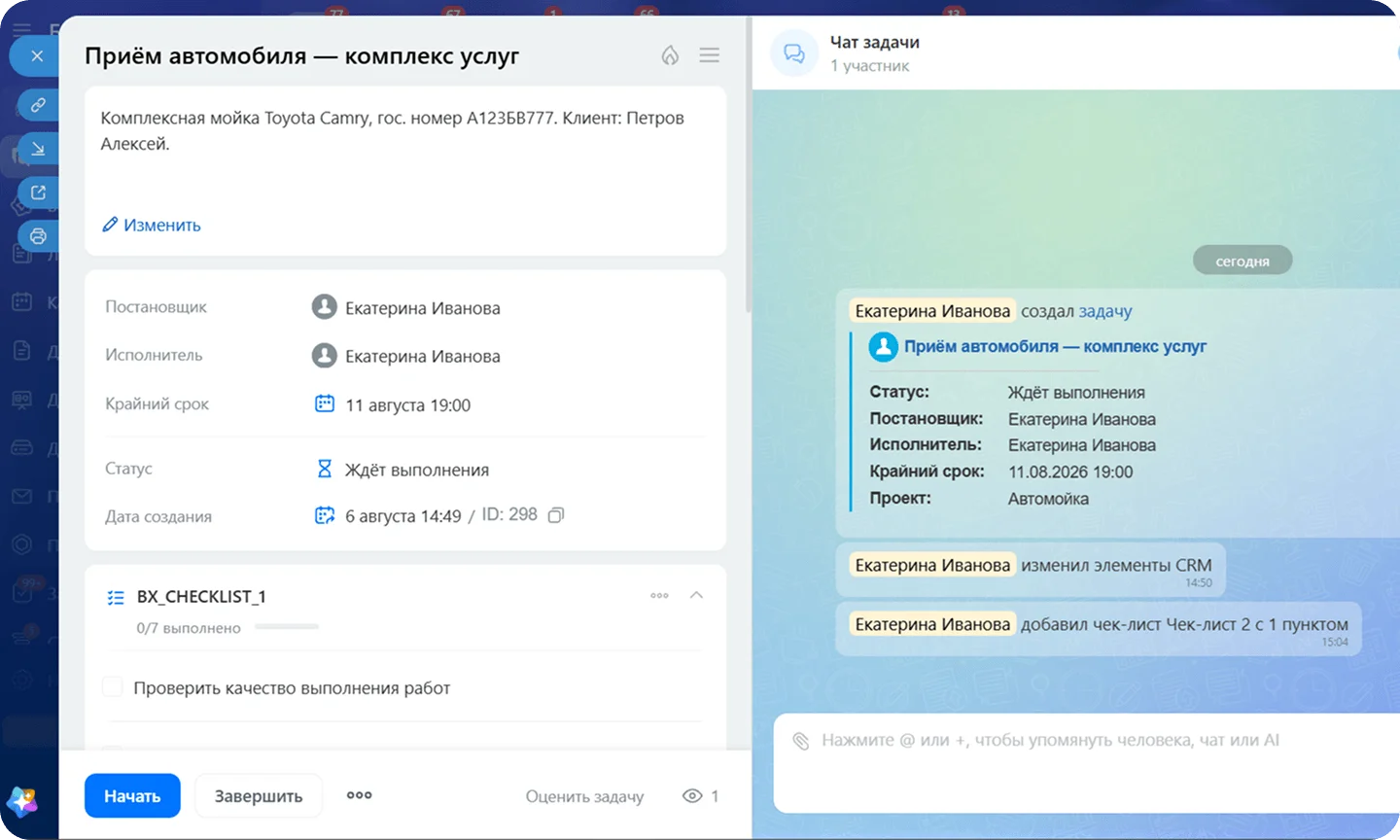
Task: Click the paperclip attach icon in chat input
Action: tap(800, 741)
